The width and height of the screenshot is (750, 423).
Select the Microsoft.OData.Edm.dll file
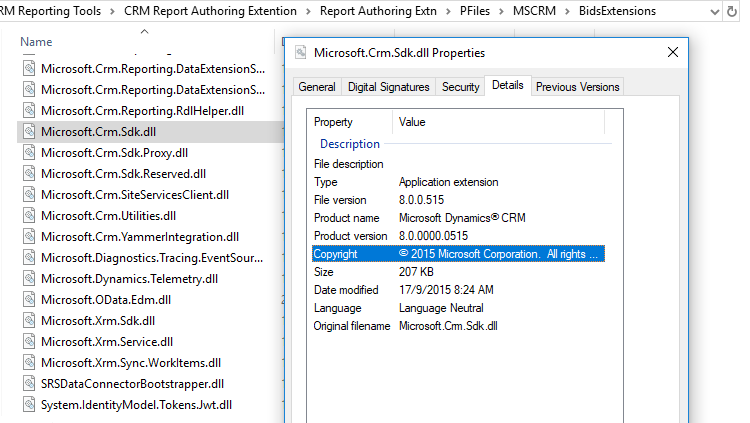[x=106, y=300]
